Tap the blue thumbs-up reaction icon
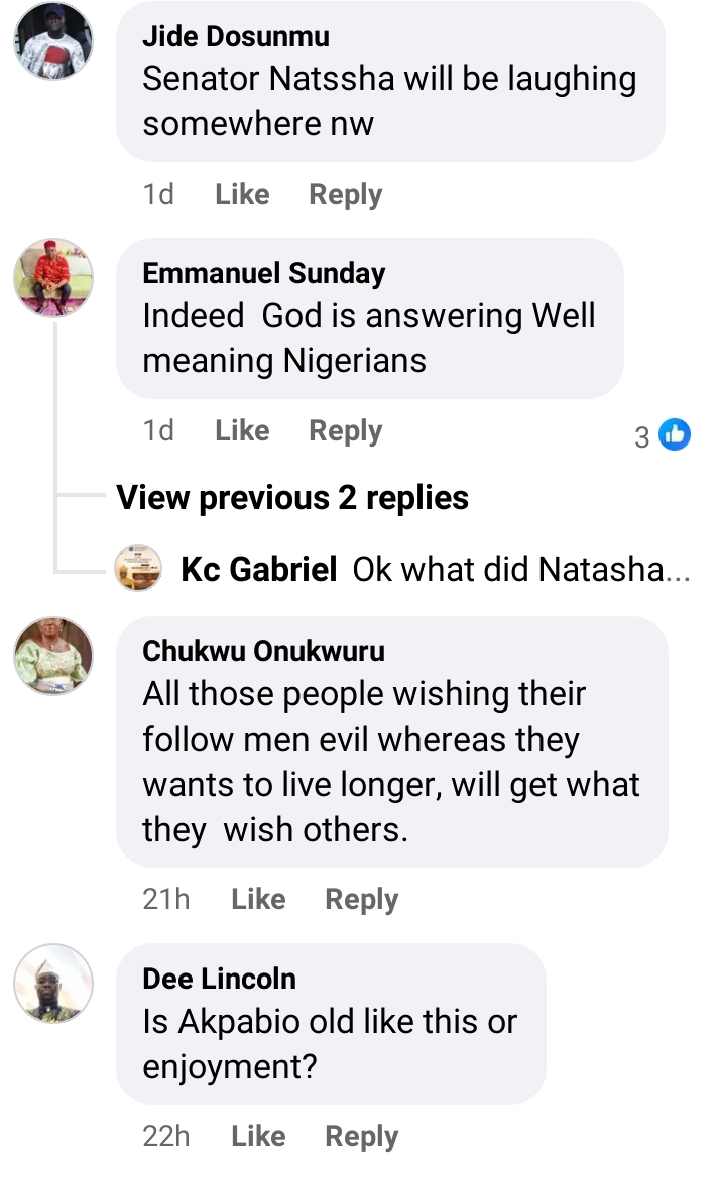 pyautogui.click(x=675, y=435)
